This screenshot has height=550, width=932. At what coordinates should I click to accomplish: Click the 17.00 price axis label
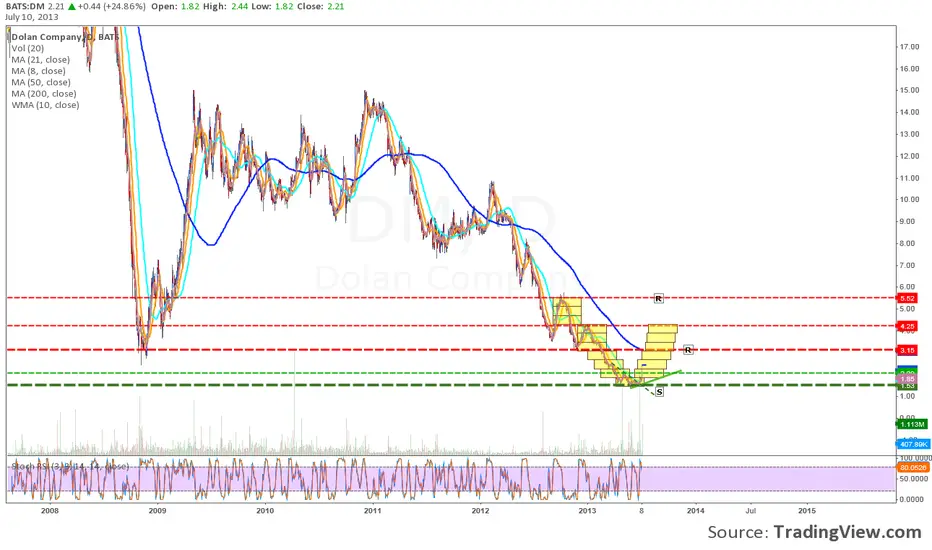coord(909,46)
